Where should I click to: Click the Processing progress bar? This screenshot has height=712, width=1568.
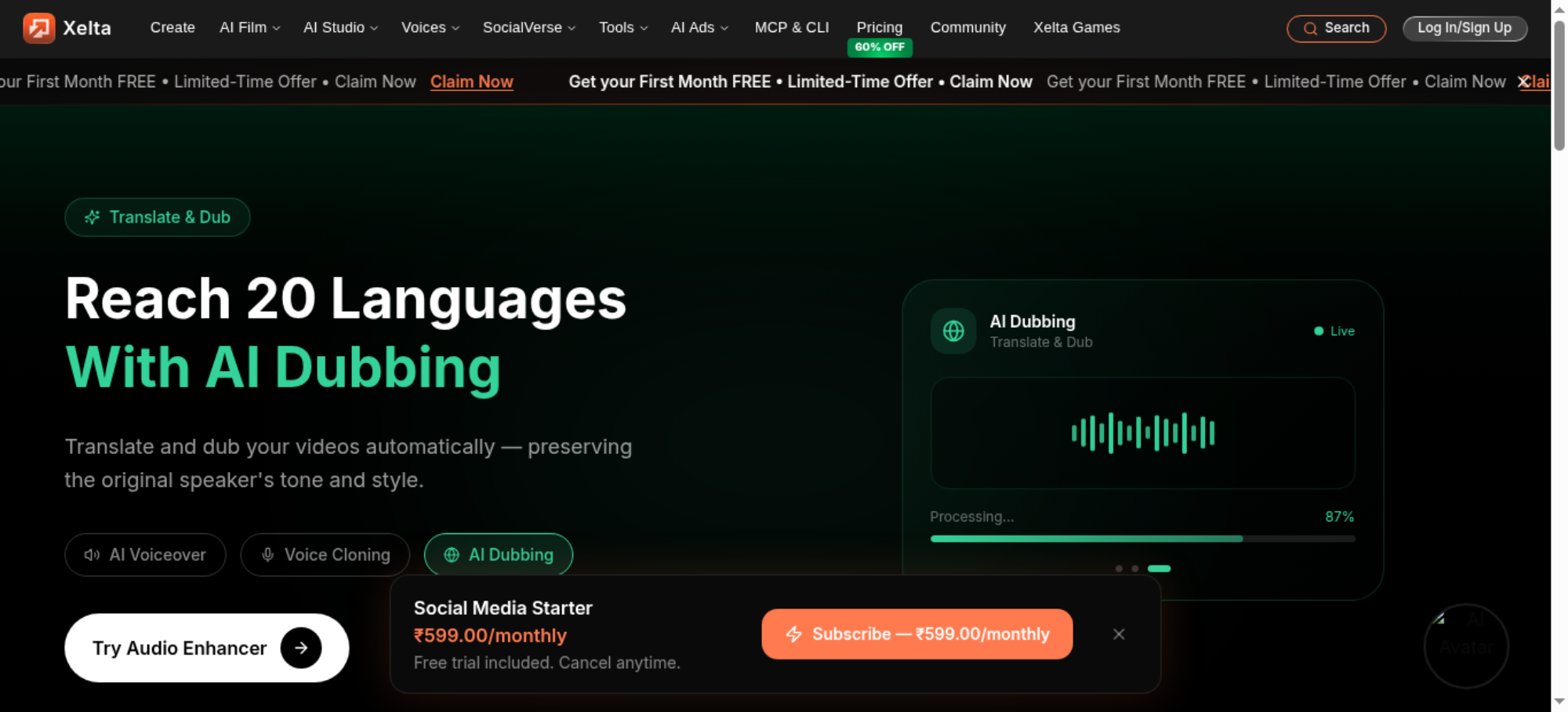(x=1143, y=539)
